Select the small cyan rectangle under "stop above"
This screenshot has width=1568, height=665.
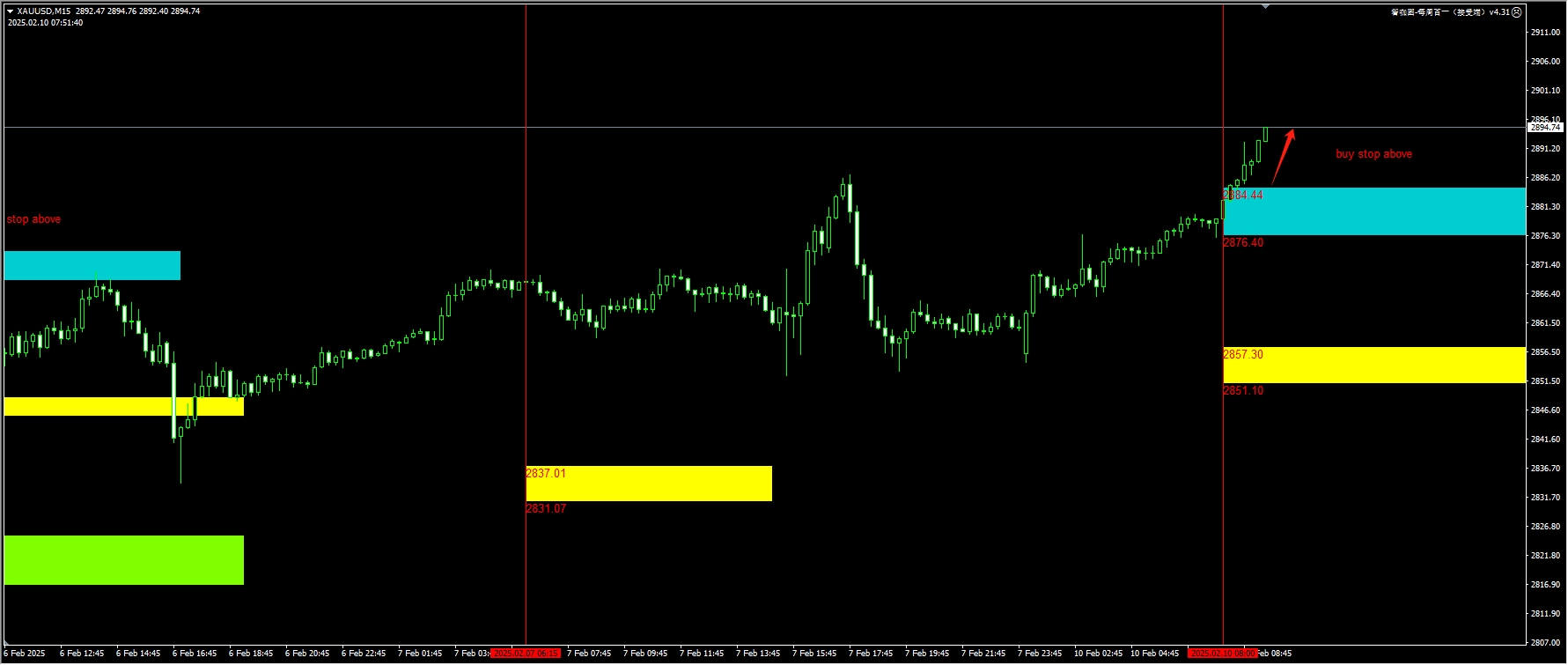92,265
